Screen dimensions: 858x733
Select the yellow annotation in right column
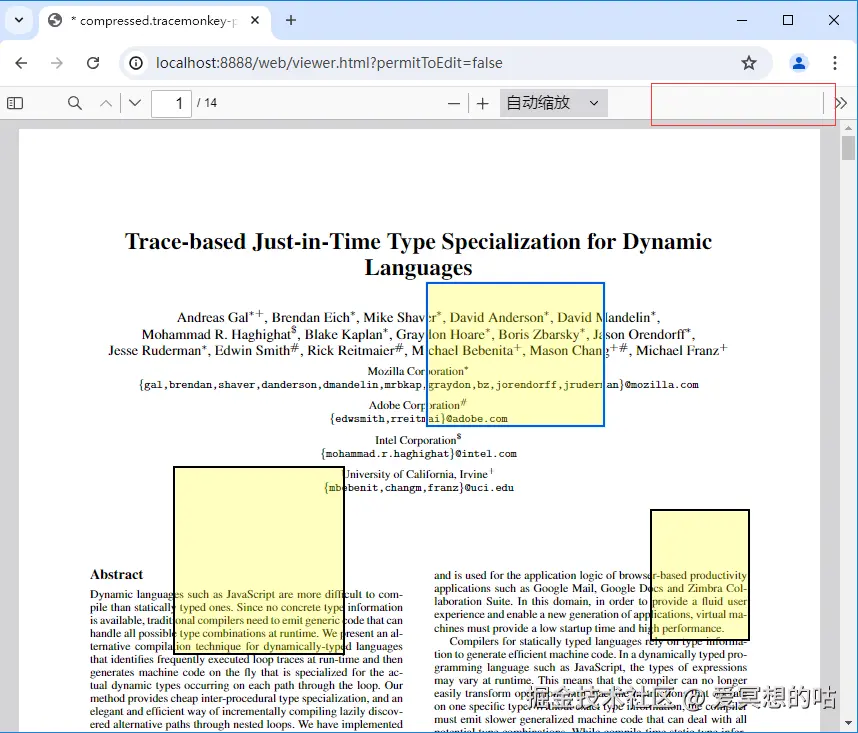click(700, 575)
